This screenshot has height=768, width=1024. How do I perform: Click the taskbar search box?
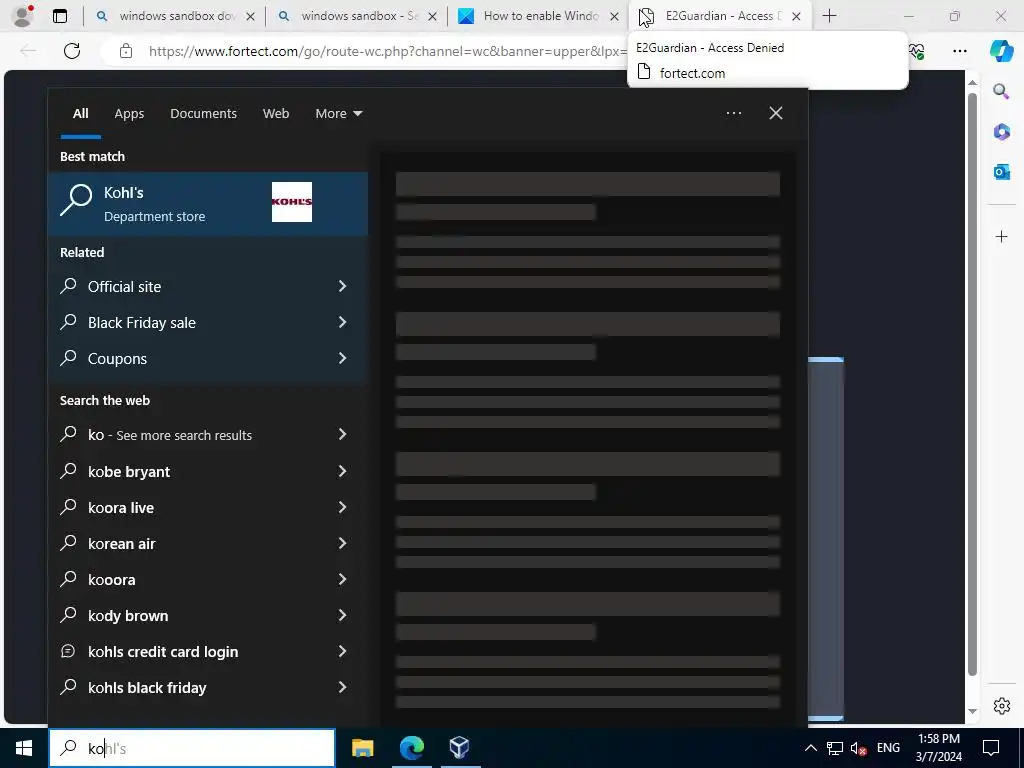(x=192, y=748)
